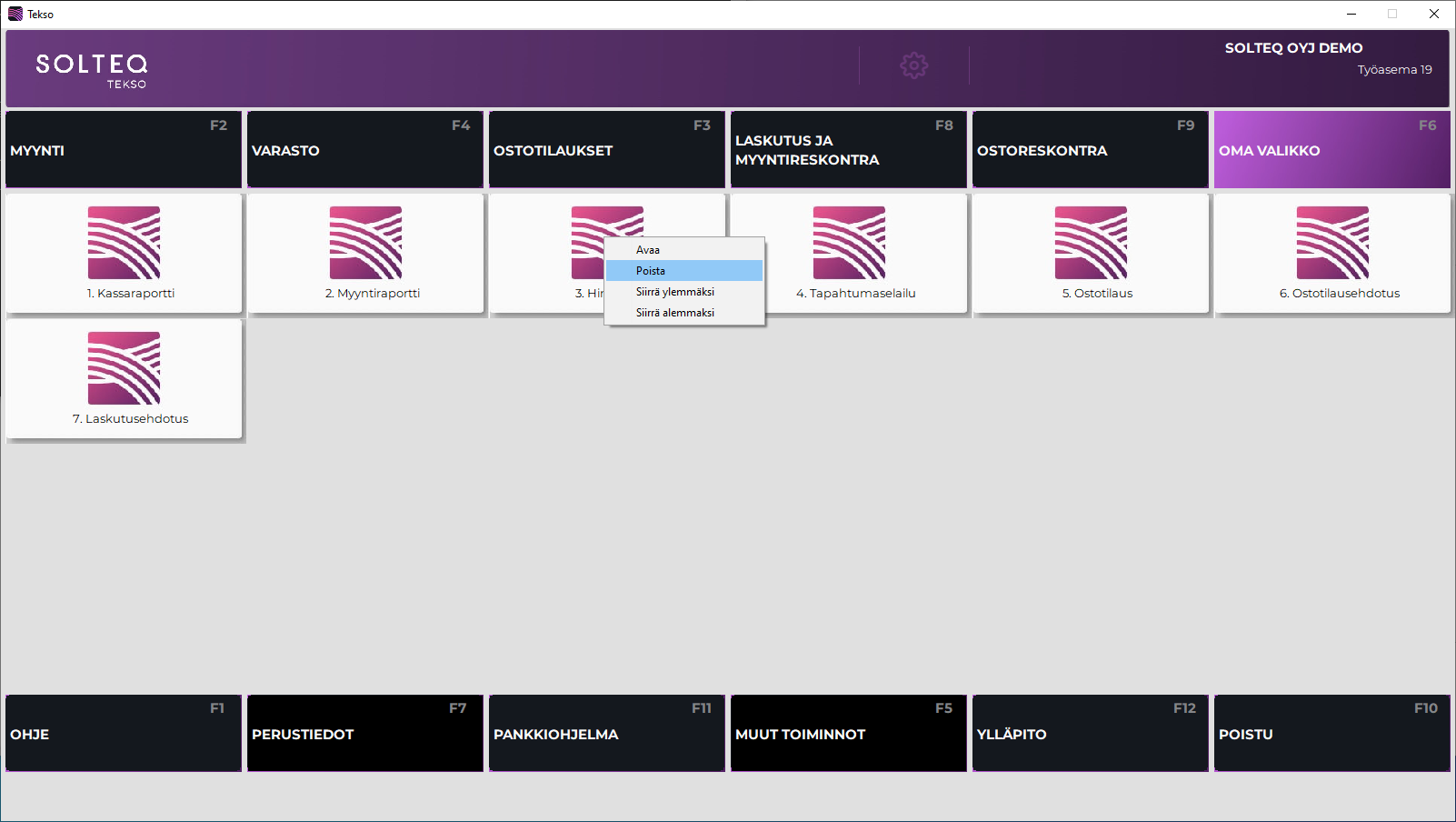Open Laskutus ja myyntireskontra section
Viewport: 1456px width, 822px height.
pyautogui.click(x=849, y=150)
